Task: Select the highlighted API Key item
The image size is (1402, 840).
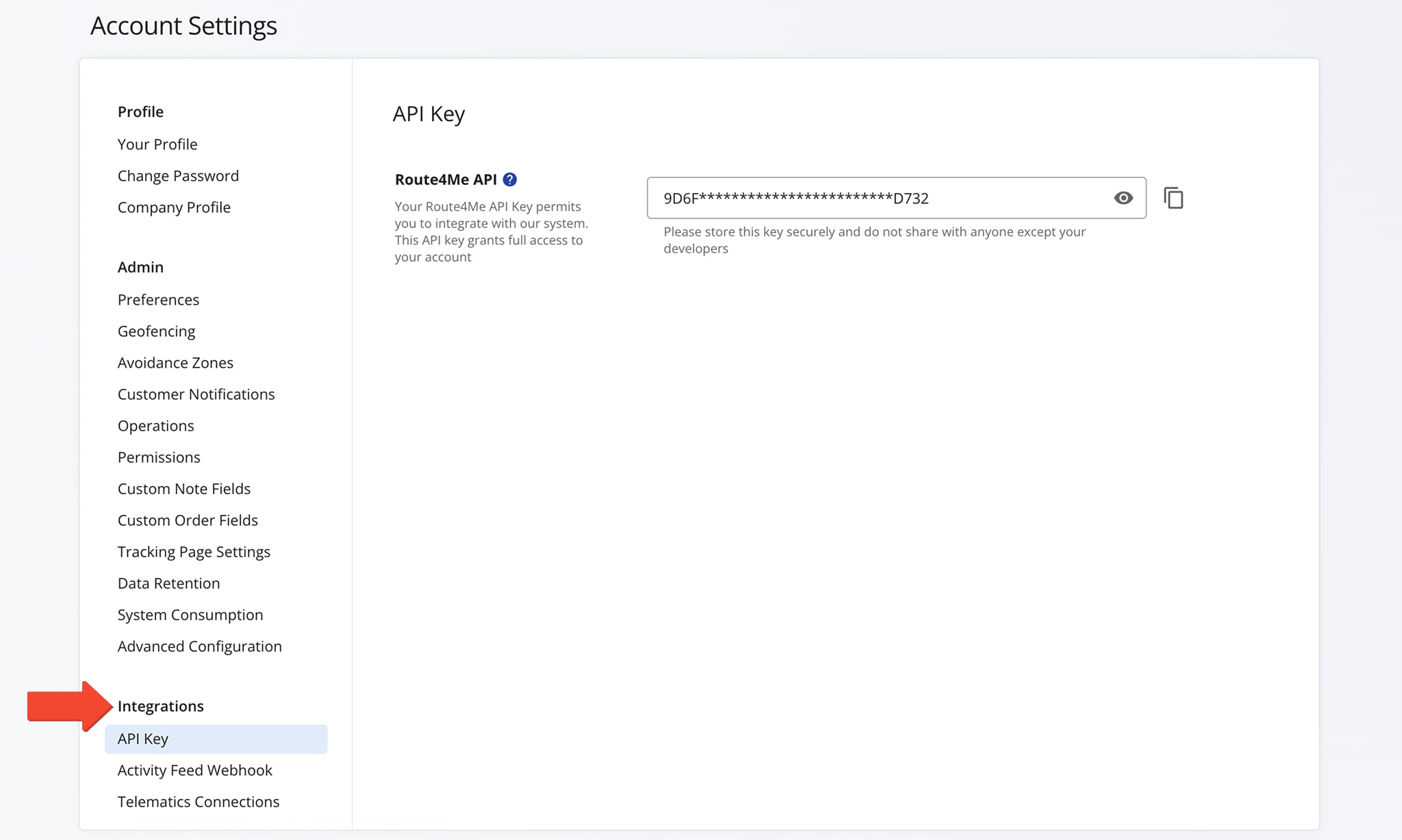Action: 216,739
